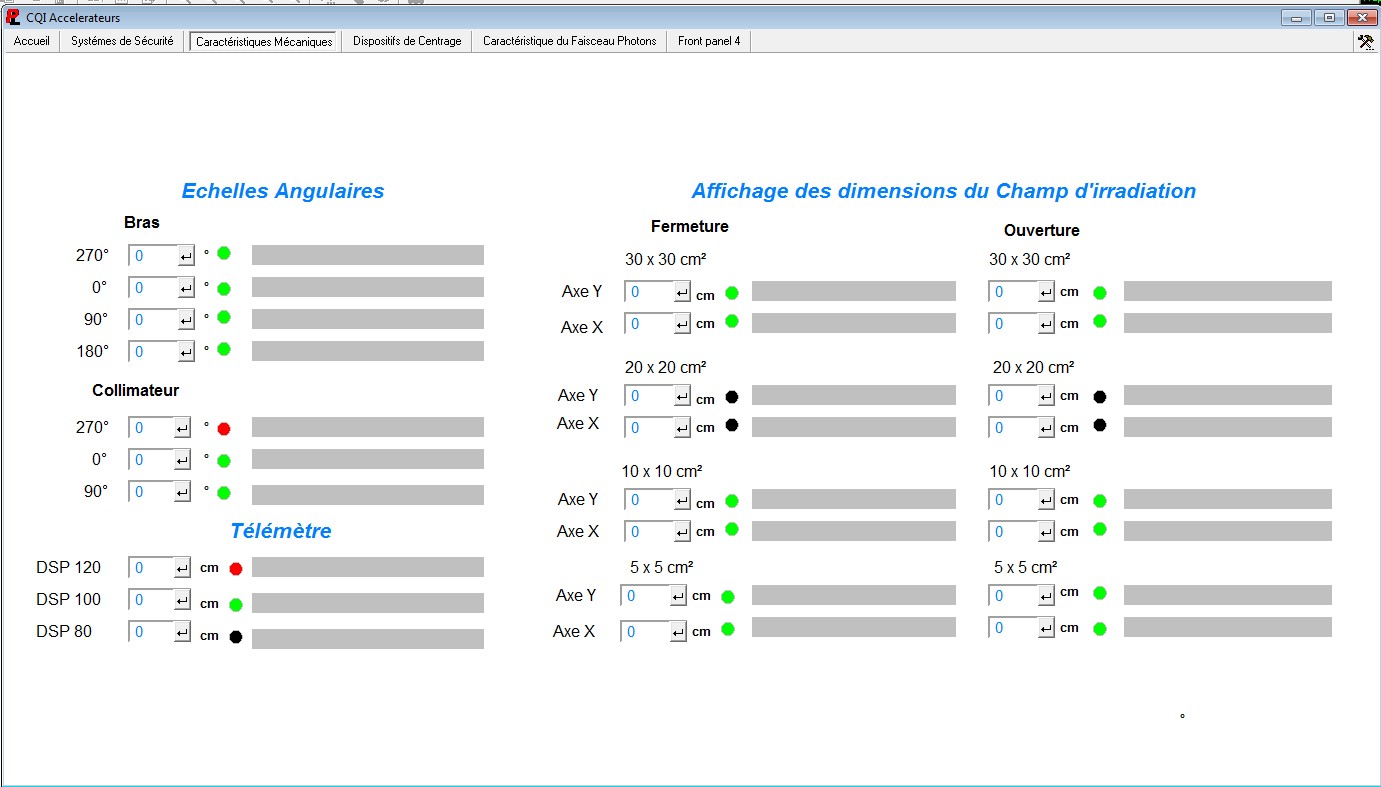Click the Affichage des dimensions du Champ d'irradiation heading
1381x787 pixels.
point(944,191)
